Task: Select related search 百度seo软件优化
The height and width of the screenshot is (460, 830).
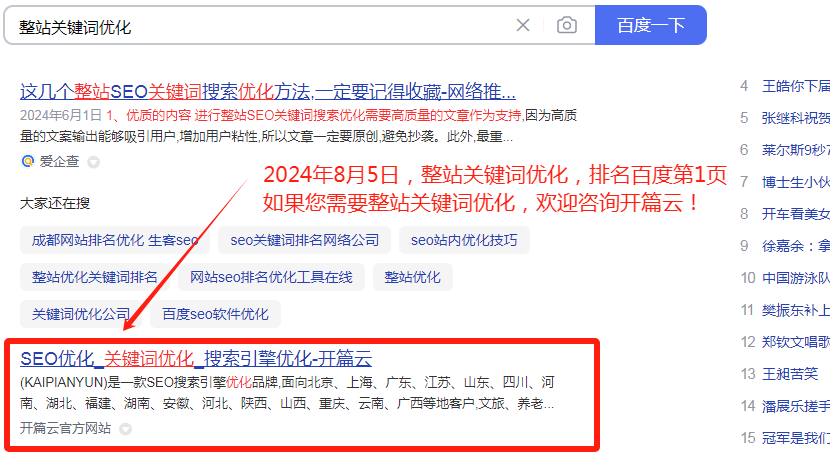Action: click(215, 314)
